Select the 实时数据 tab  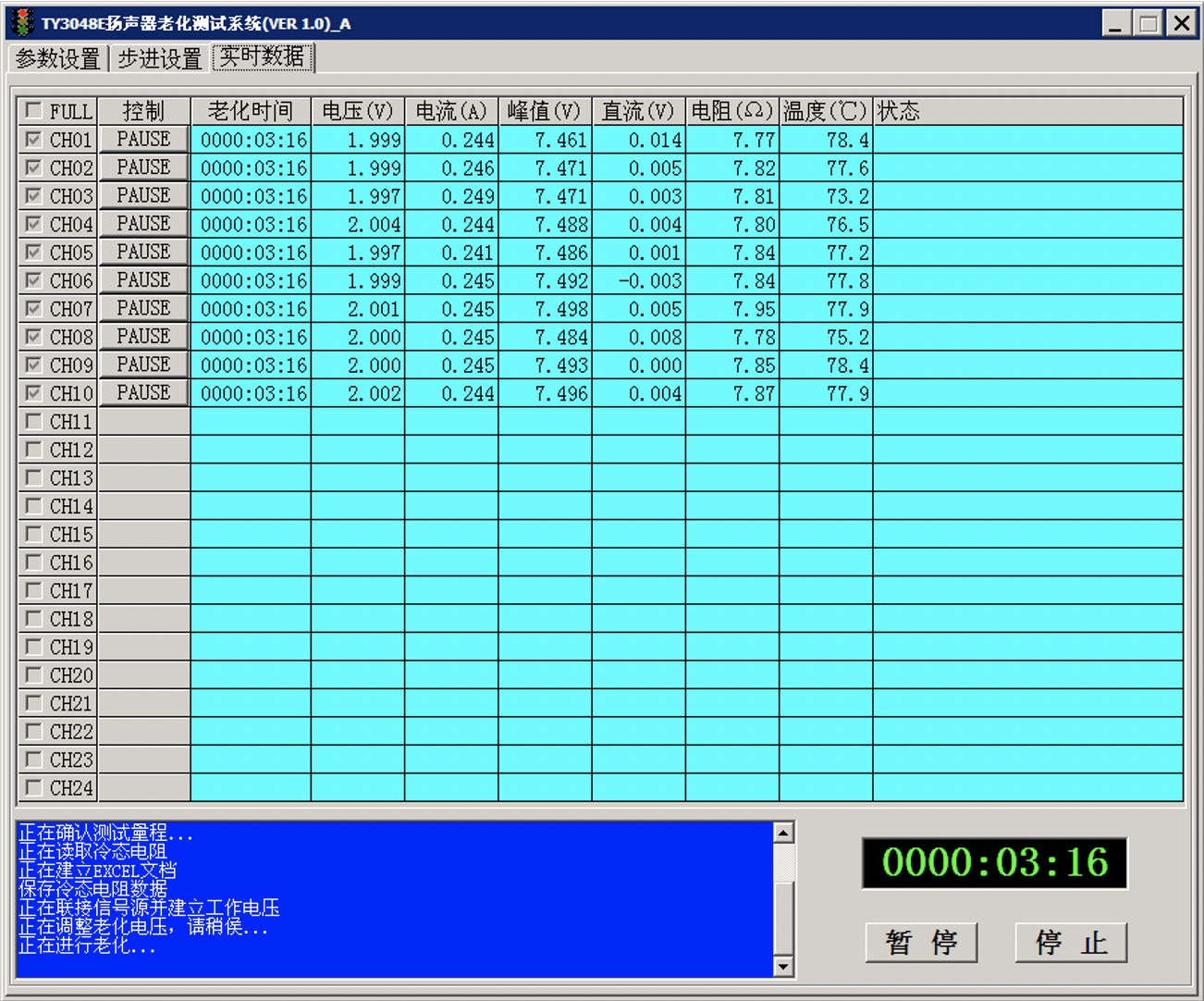(263, 57)
